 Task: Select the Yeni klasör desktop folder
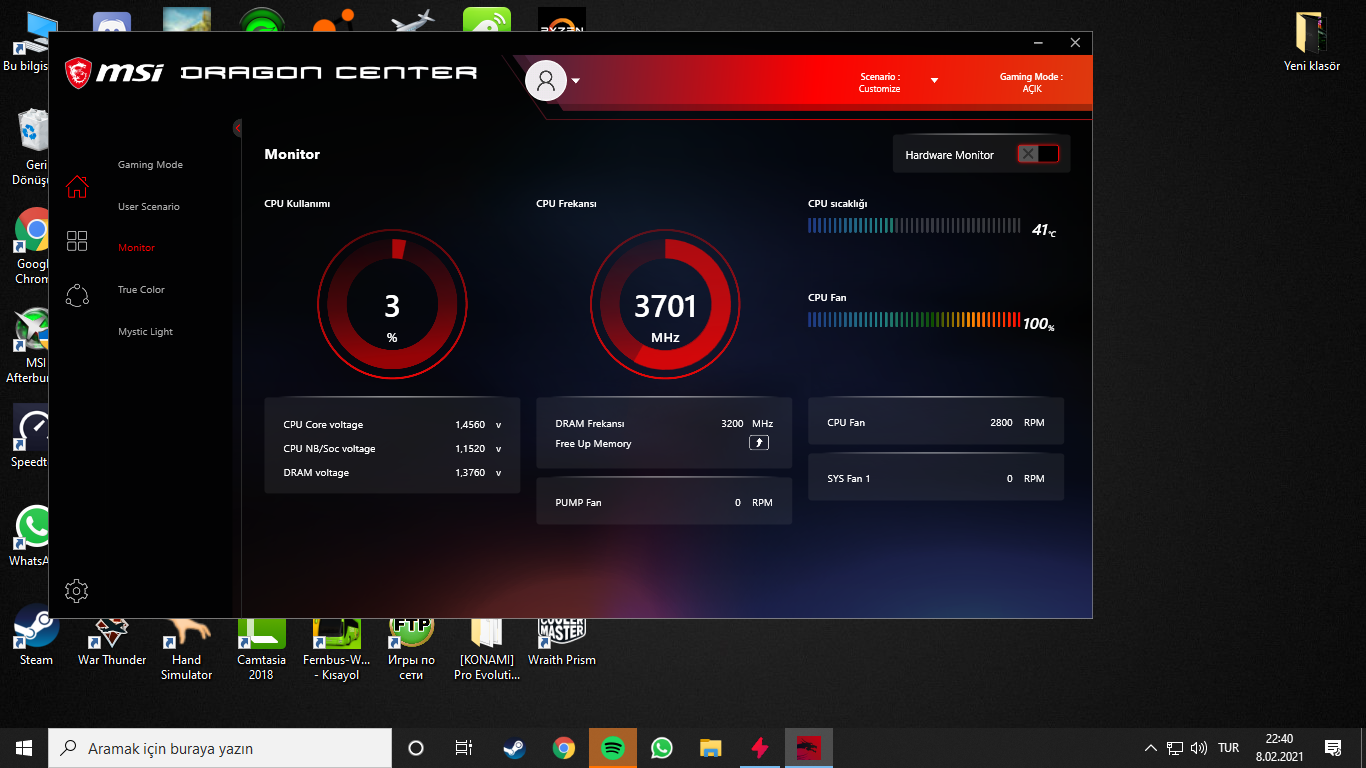pyautogui.click(x=1312, y=41)
